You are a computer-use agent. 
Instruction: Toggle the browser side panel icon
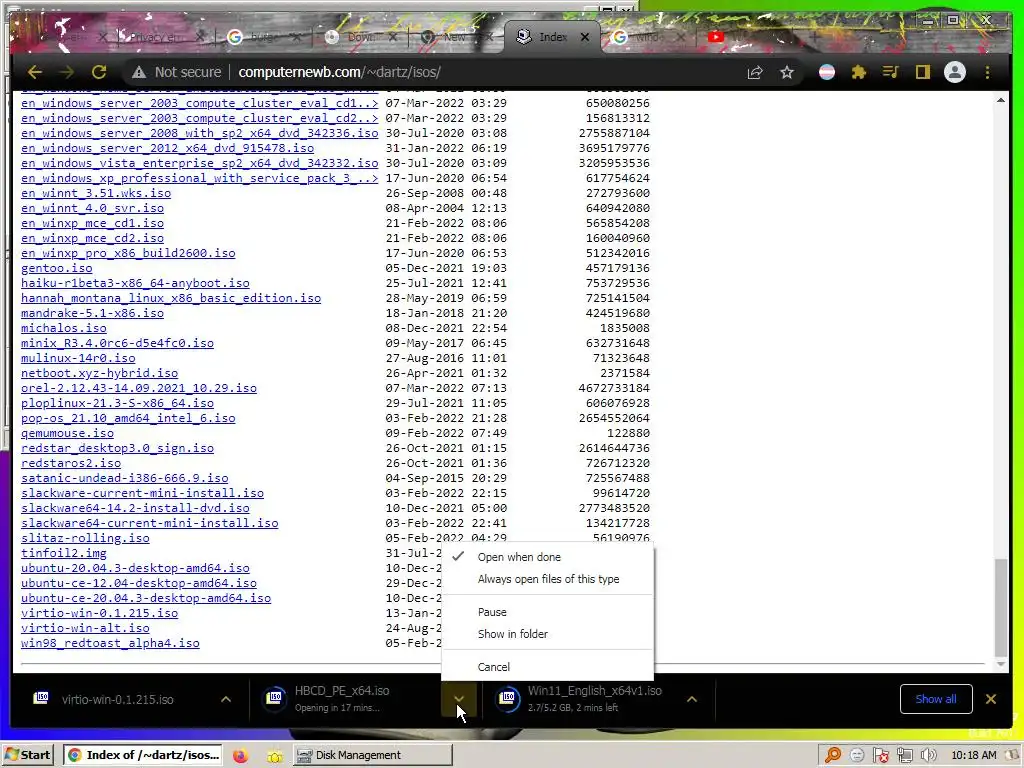point(923,72)
